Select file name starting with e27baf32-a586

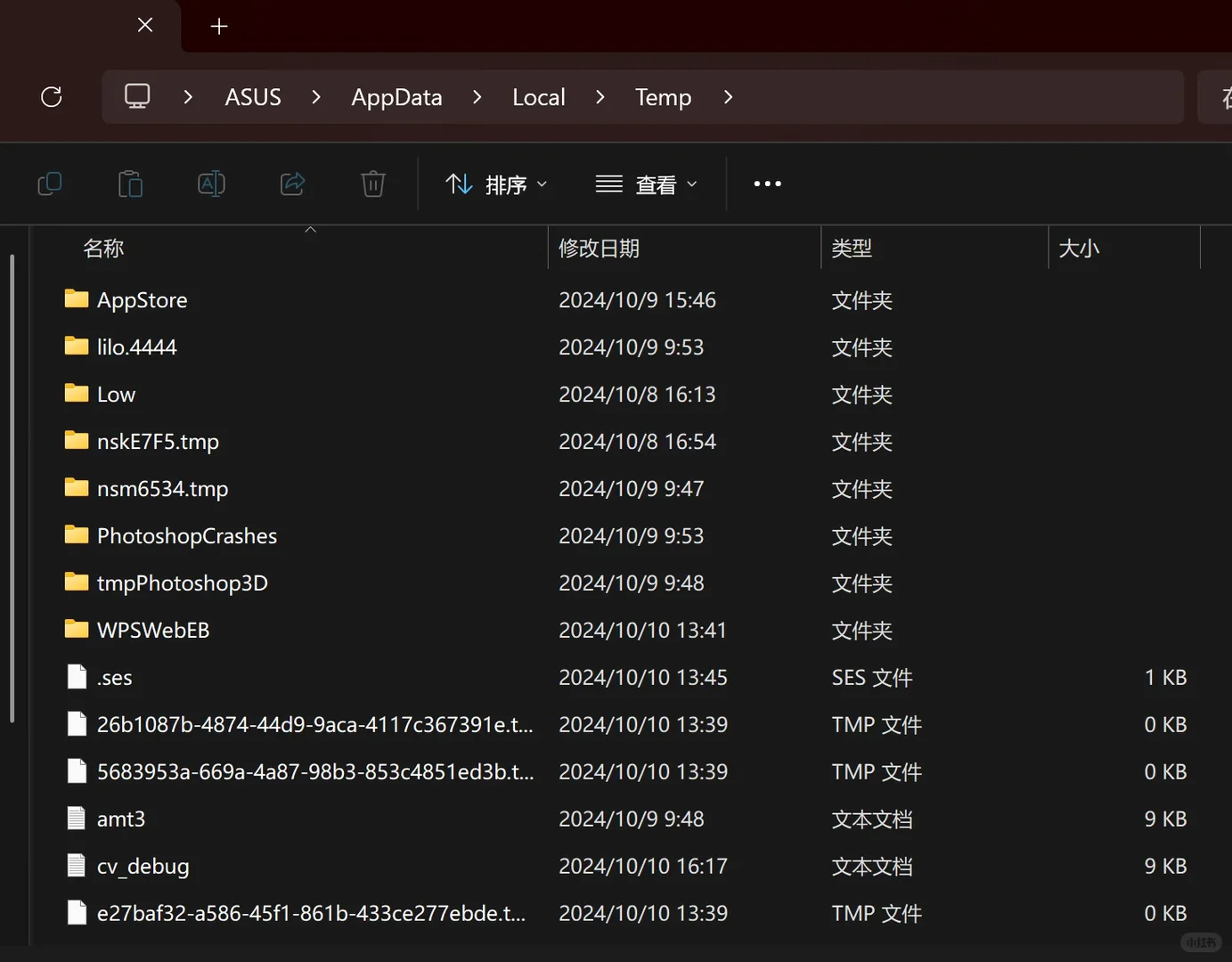[312, 914]
